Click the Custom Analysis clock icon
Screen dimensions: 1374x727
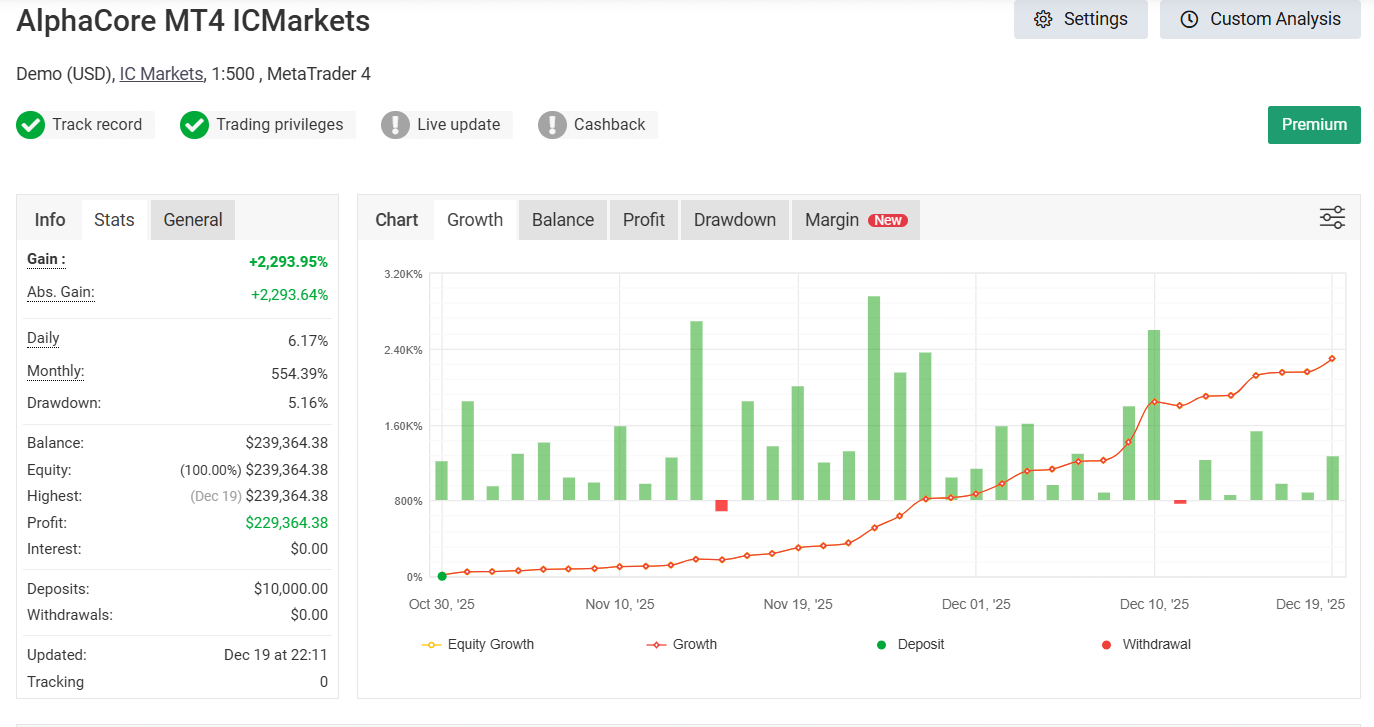[x=1189, y=19]
